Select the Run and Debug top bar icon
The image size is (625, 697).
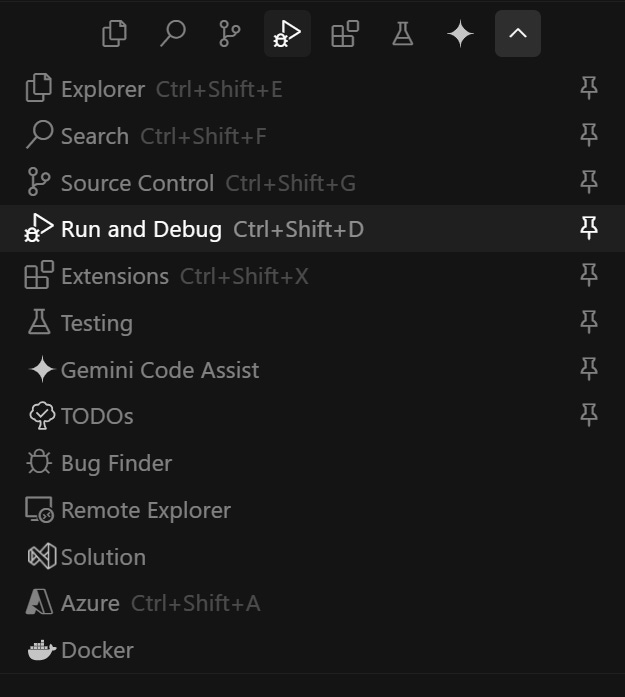tap(287, 34)
